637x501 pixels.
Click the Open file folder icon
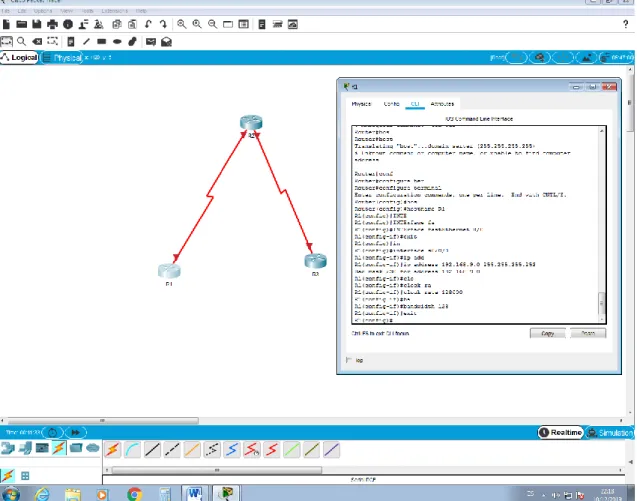click(22, 24)
